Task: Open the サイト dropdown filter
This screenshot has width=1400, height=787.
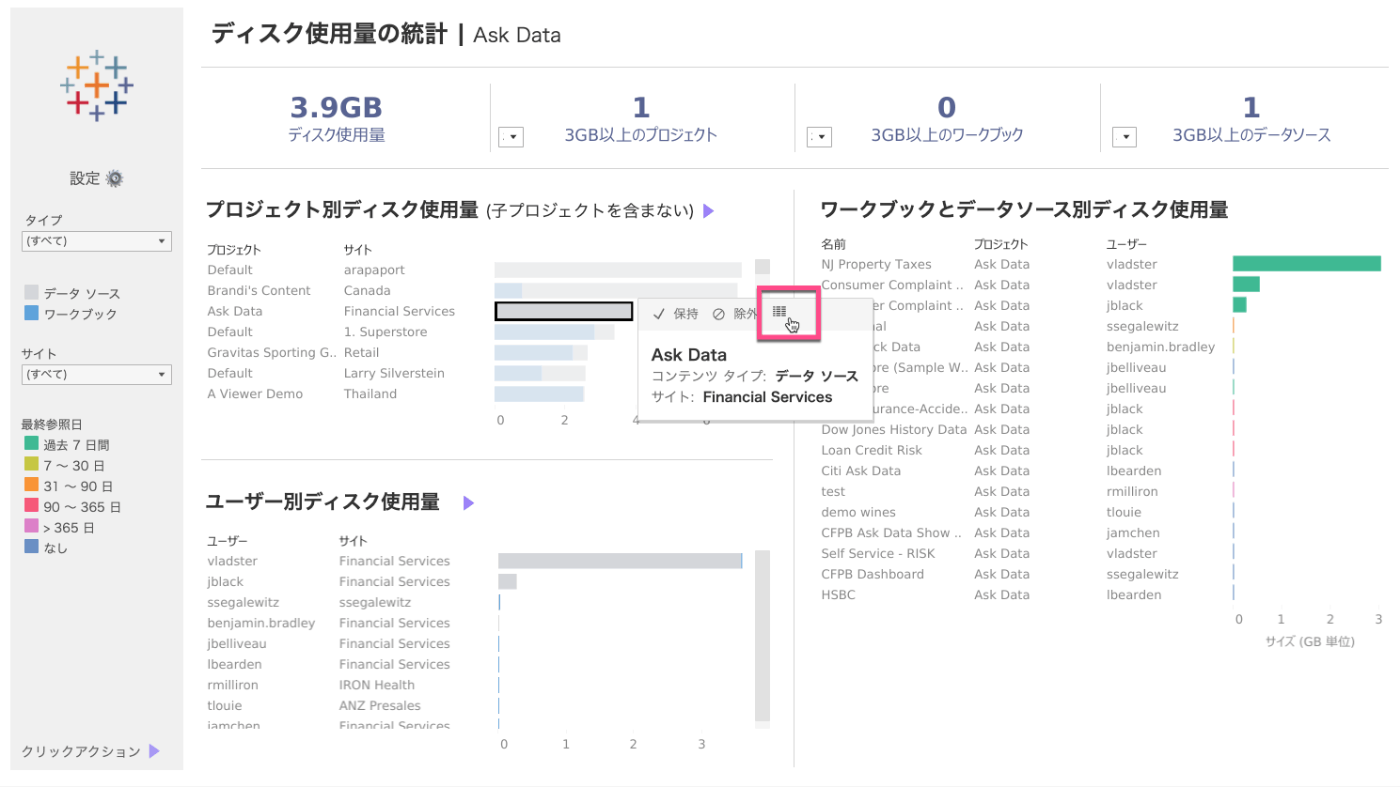Action: point(97,374)
